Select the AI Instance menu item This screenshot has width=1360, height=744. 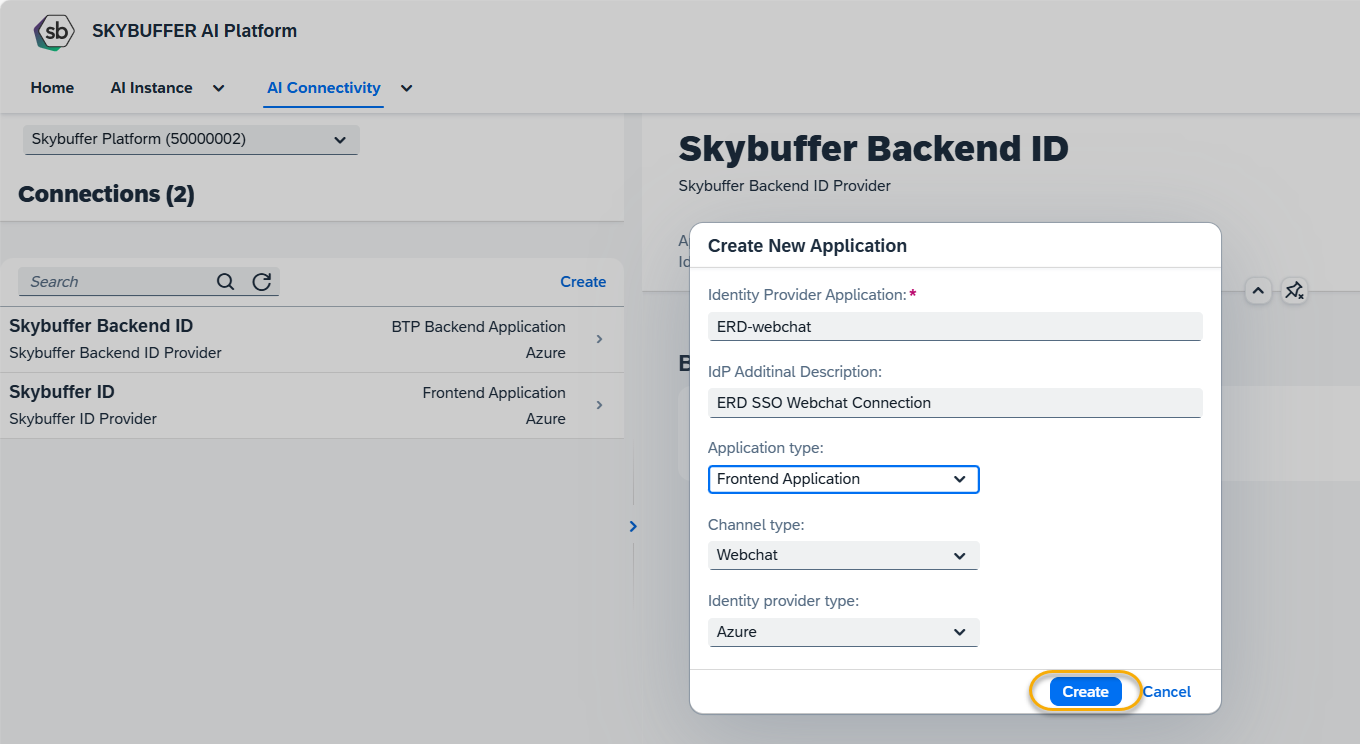[151, 88]
